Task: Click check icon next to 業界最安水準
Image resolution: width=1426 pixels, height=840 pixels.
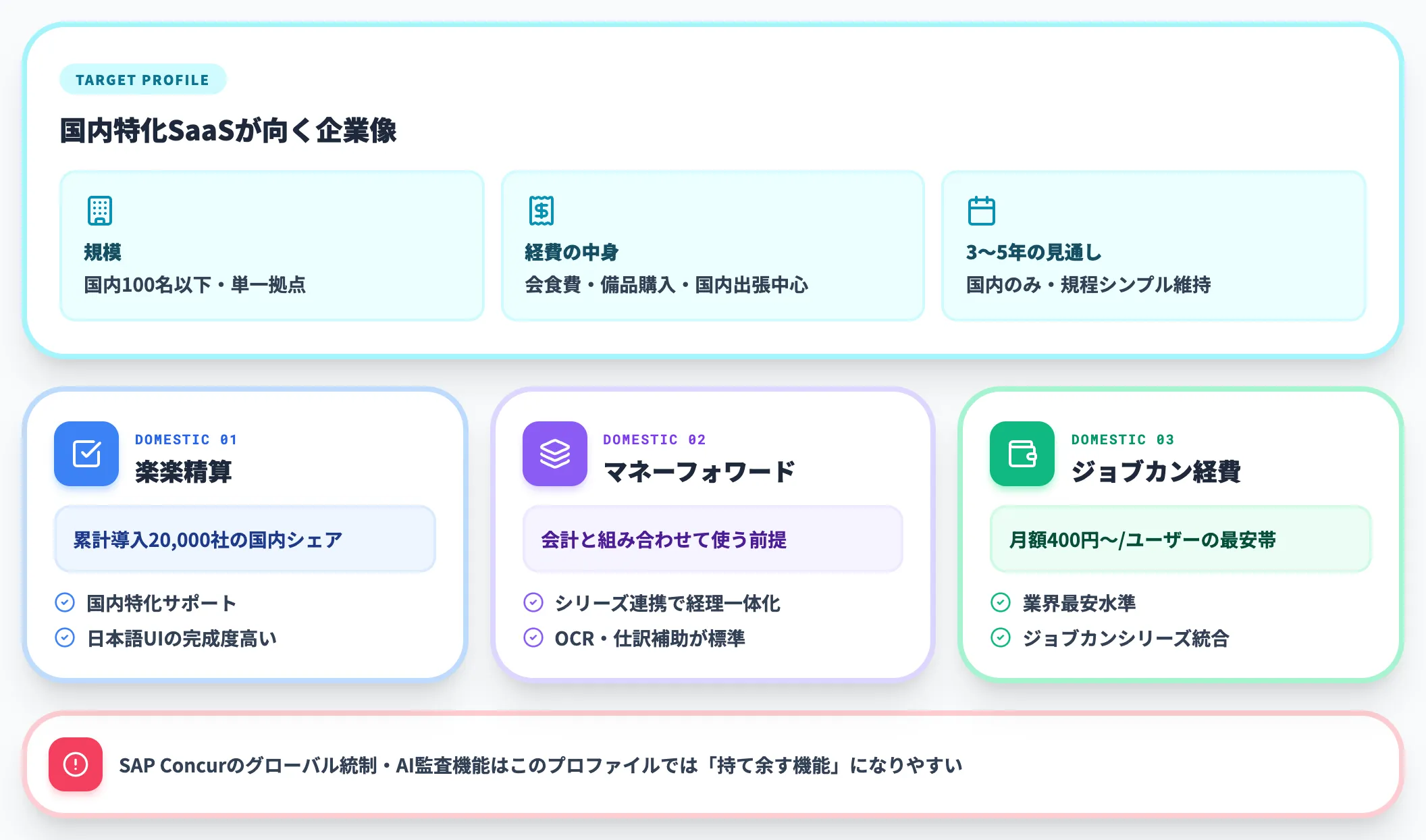Action: coord(1001,602)
